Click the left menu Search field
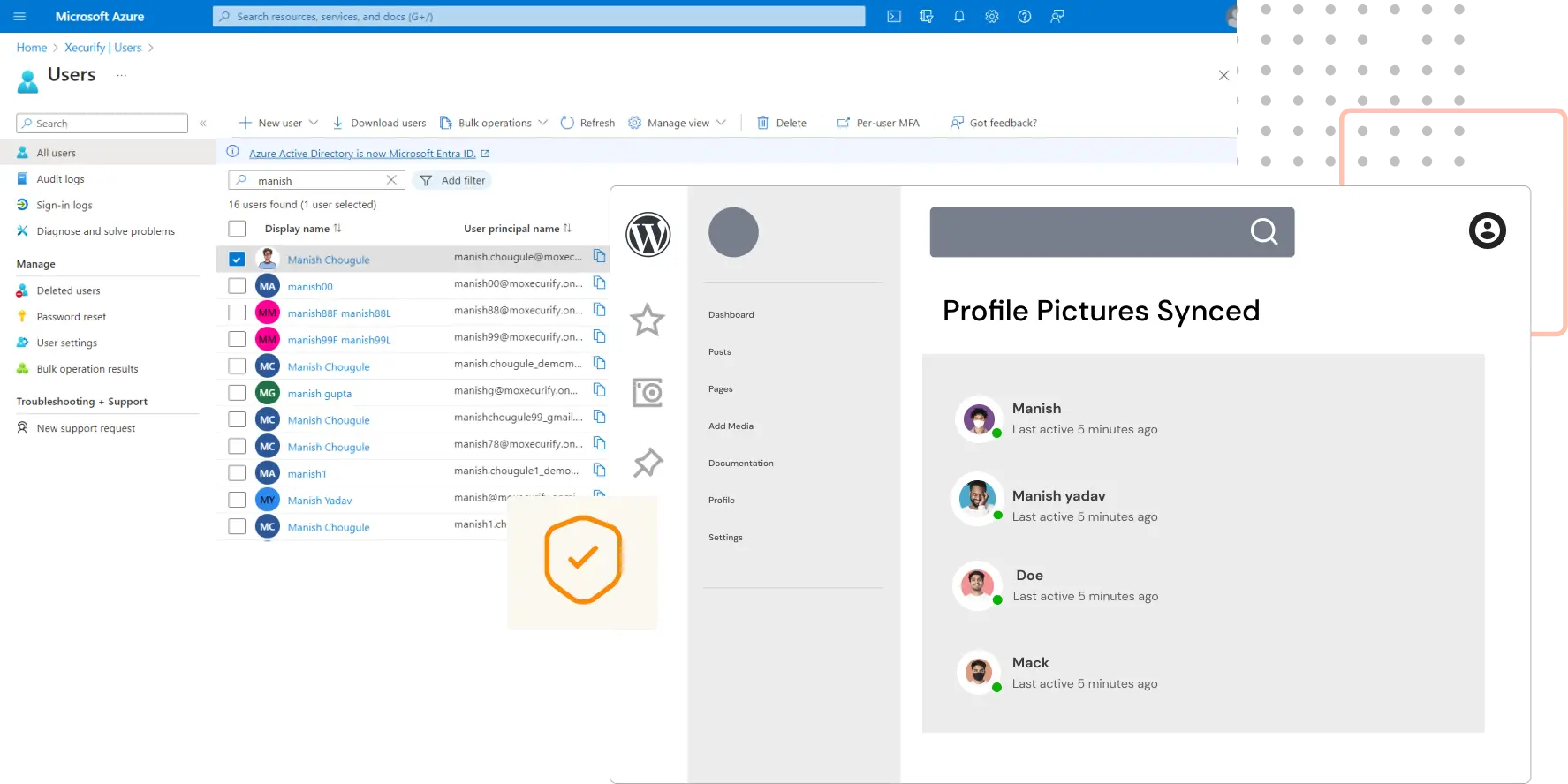1568x784 pixels. click(102, 123)
